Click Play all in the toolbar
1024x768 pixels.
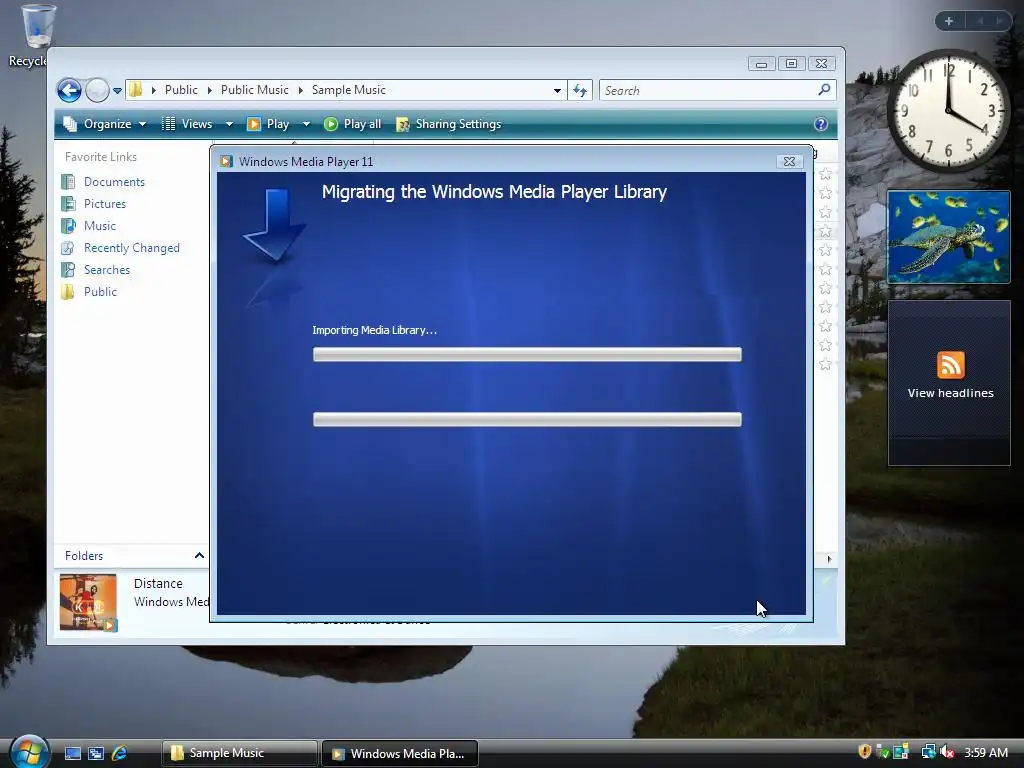click(x=353, y=124)
